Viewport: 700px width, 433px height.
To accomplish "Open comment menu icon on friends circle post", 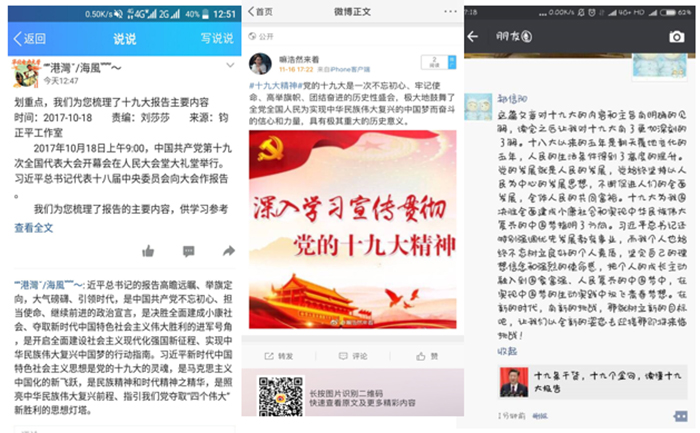I will click(x=680, y=416).
